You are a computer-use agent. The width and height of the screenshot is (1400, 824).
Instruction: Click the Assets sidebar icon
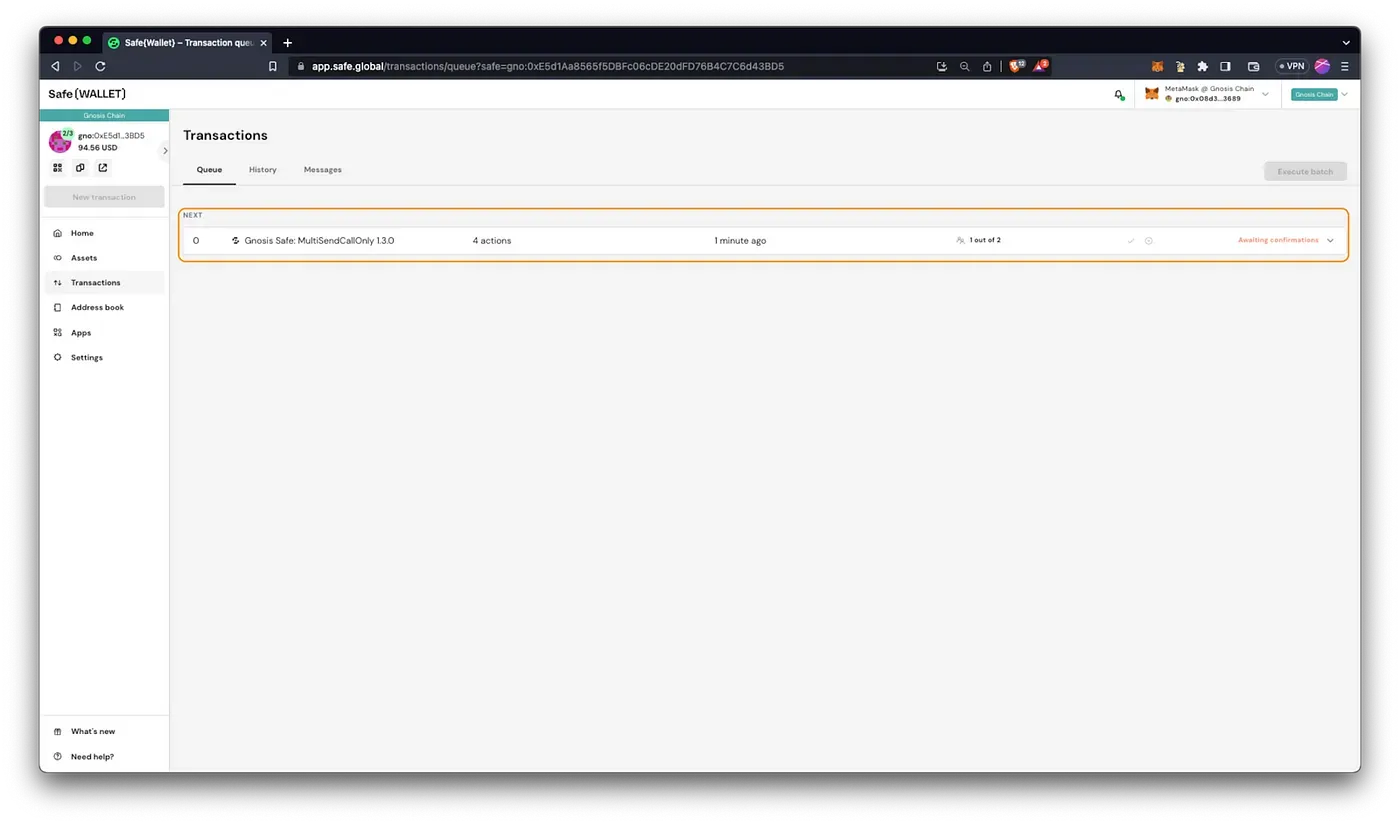coord(58,258)
